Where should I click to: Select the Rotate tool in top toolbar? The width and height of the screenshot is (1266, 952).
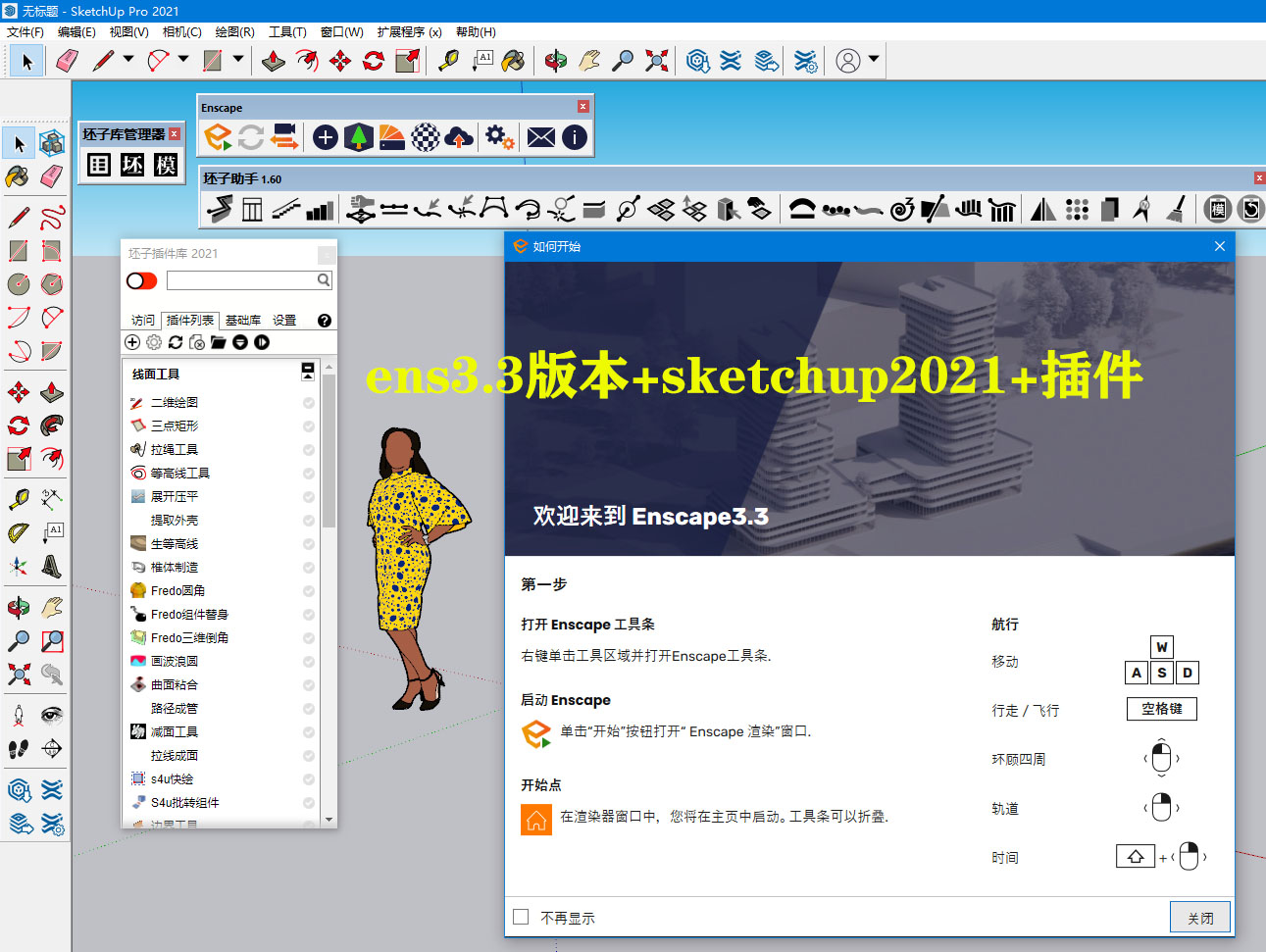[374, 61]
